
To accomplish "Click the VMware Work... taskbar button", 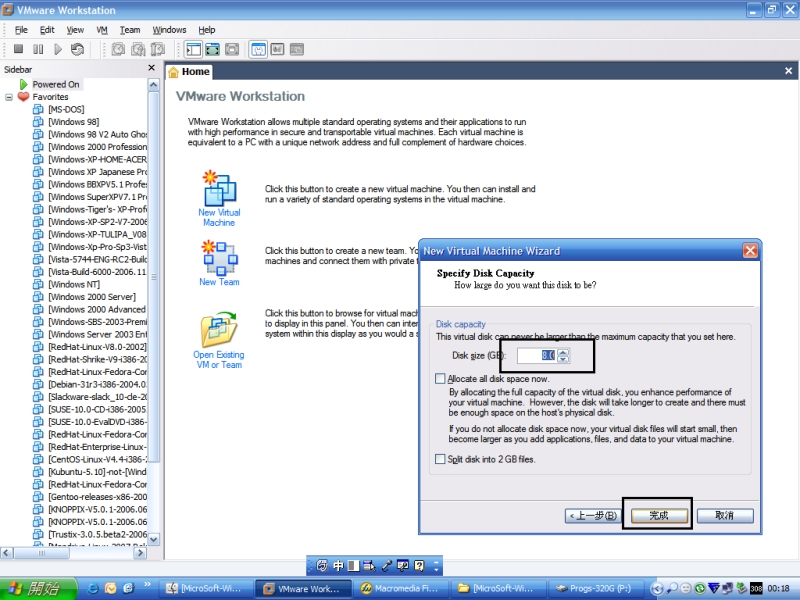I will pyautogui.click(x=303, y=588).
